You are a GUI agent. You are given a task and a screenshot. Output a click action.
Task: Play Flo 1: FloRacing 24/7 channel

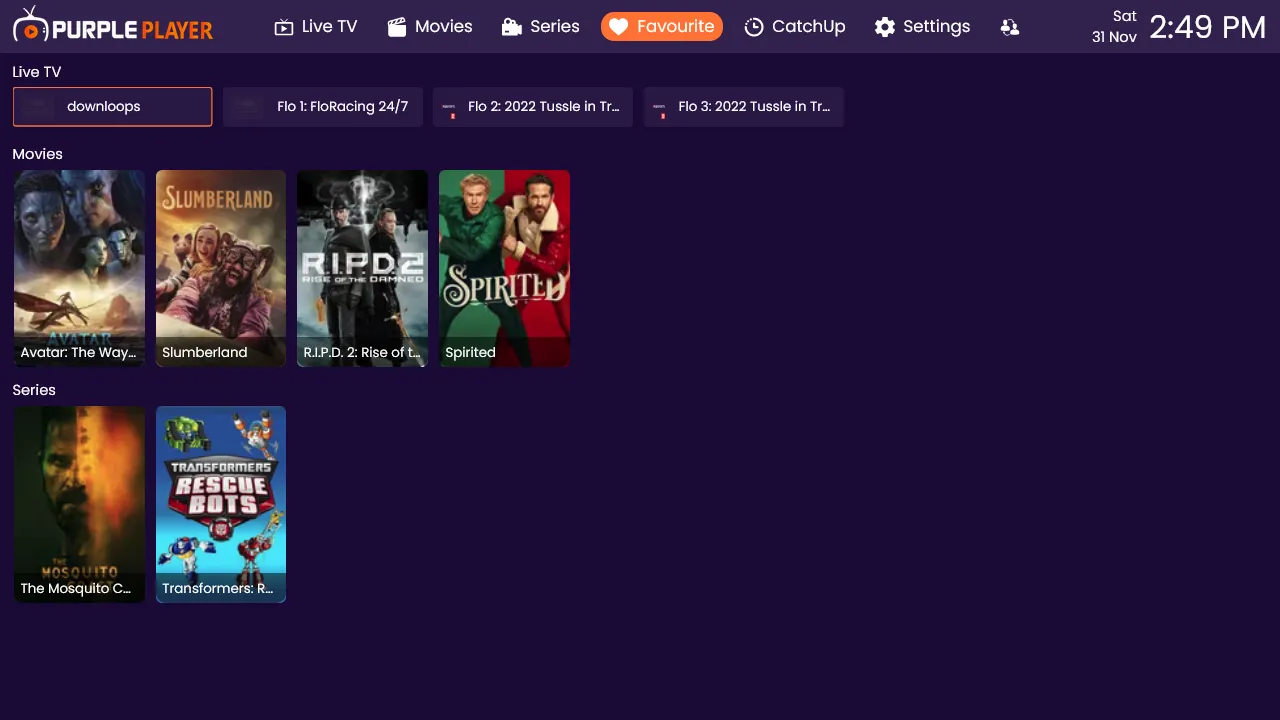click(x=323, y=107)
